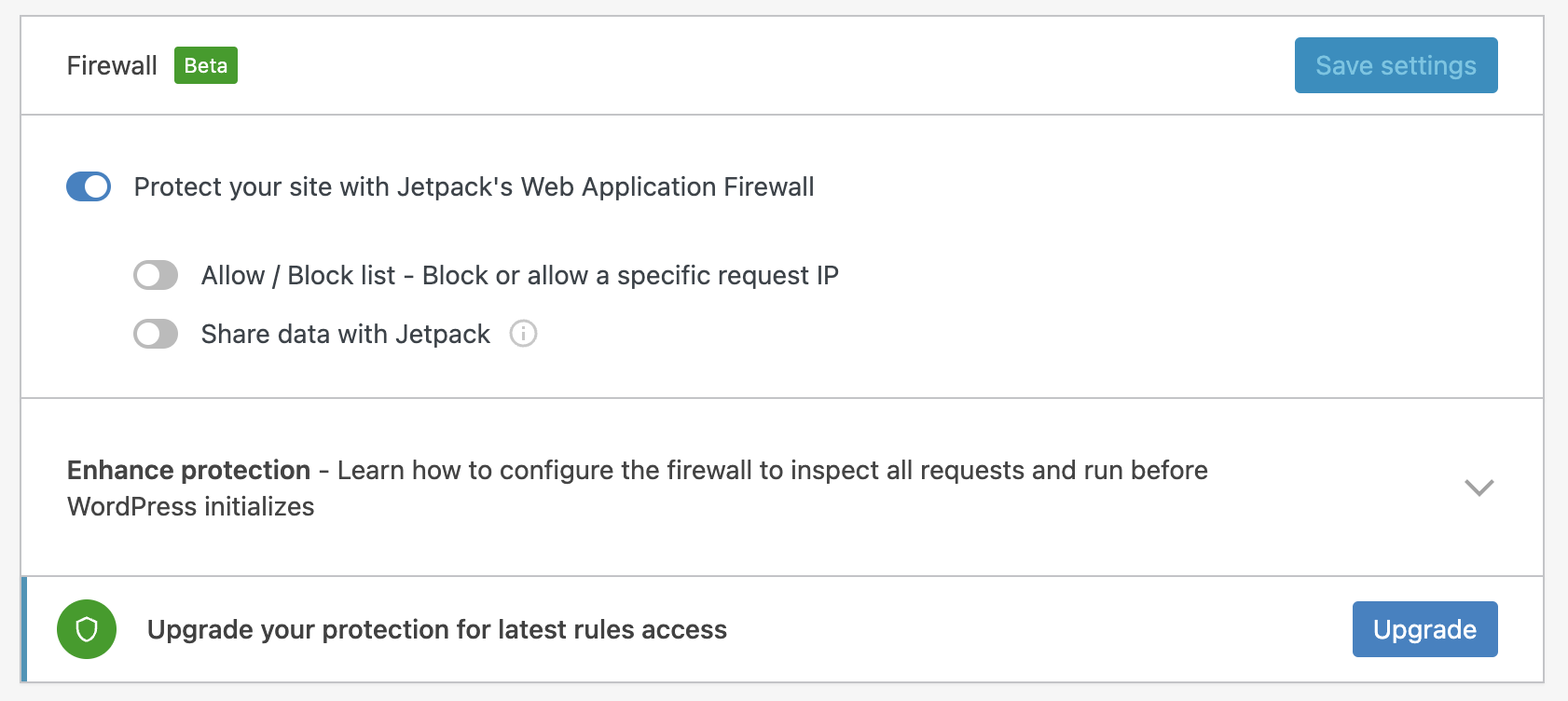Enable the Allow / Block list toggle
Image resolution: width=1568 pixels, height=701 pixels.
coord(156,275)
